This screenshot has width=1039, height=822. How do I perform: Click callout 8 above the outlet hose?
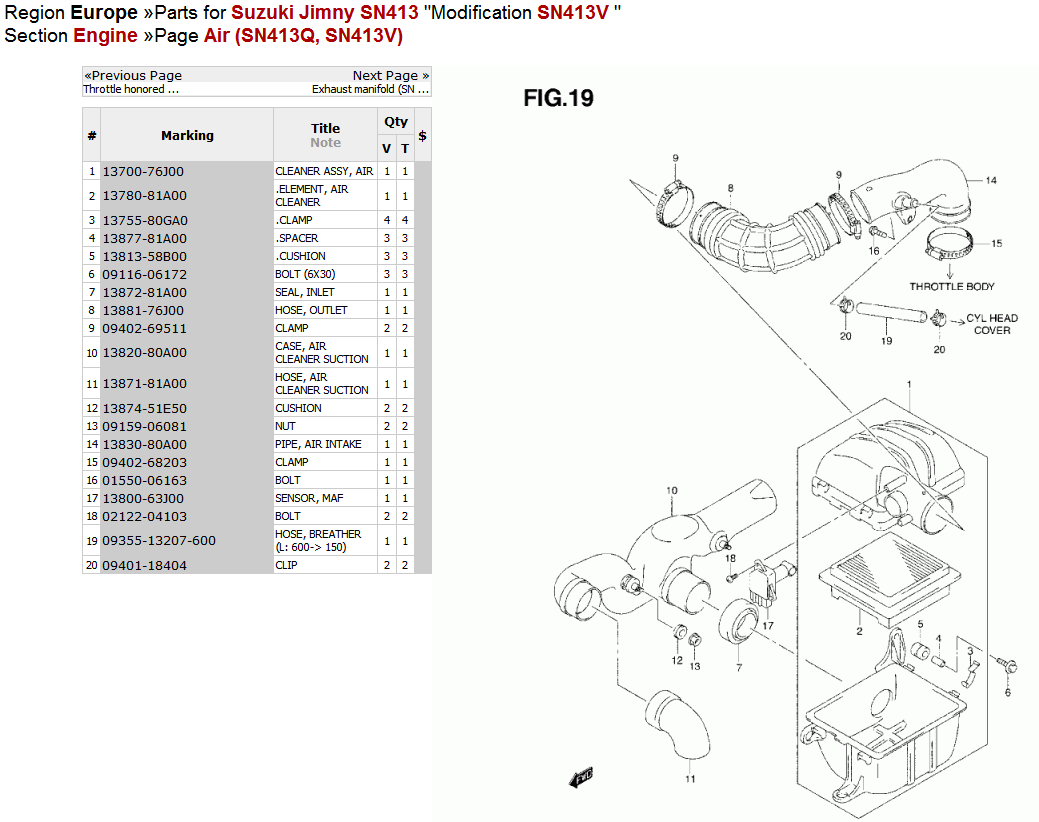(730, 187)
